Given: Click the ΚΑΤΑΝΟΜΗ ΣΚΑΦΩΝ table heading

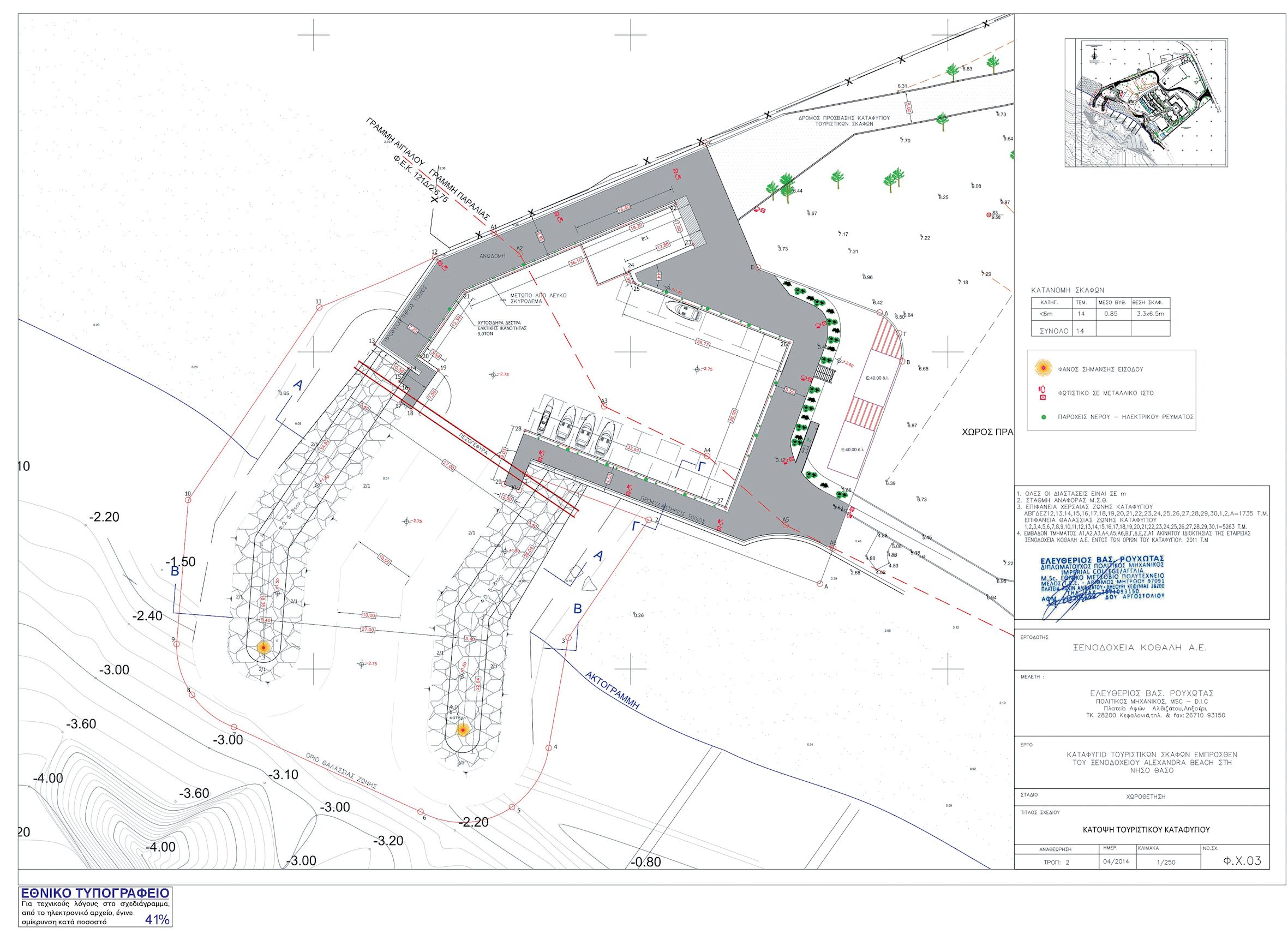Looking at the screenshot, I should tap(1067, 290).
